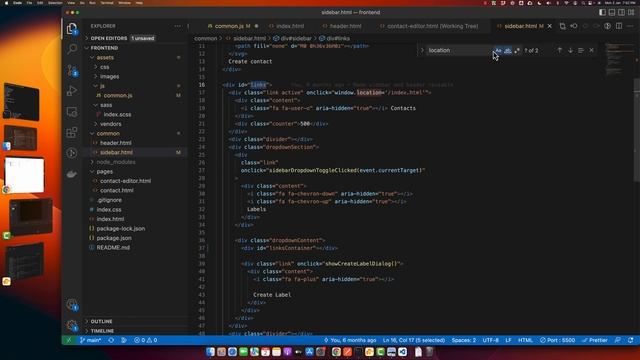The image size is (640, 360).
Task: Open the File menu in the menu bar
Action: click(29, 3)
